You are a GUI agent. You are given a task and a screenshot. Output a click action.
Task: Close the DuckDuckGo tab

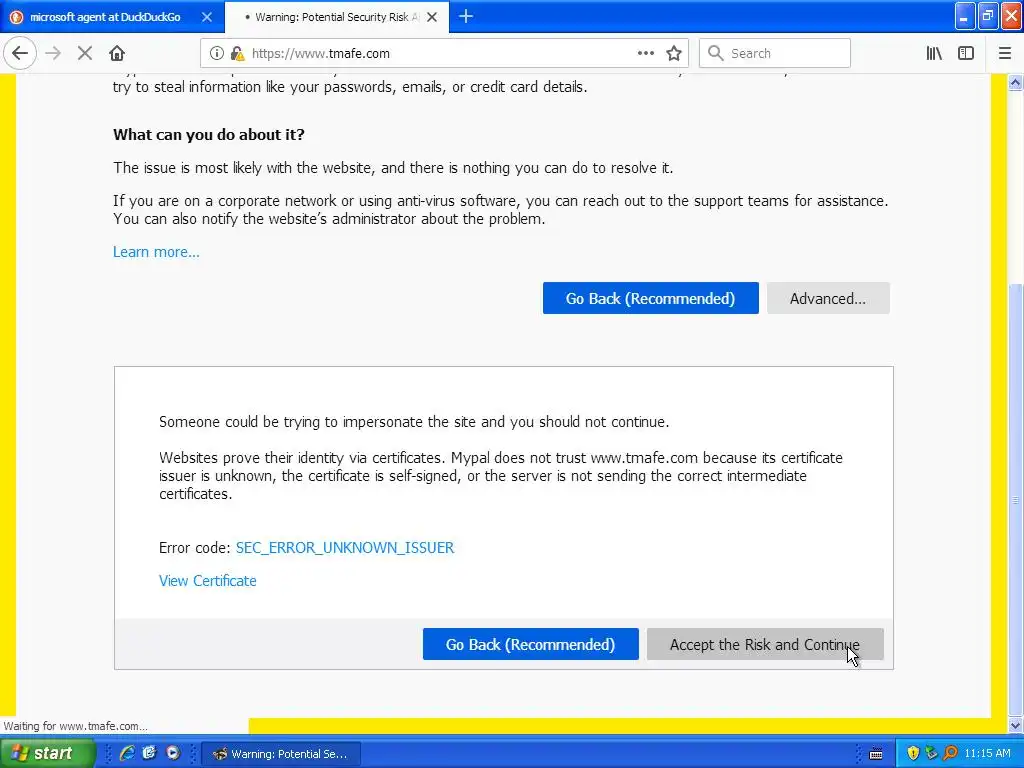tap(207, 17)
